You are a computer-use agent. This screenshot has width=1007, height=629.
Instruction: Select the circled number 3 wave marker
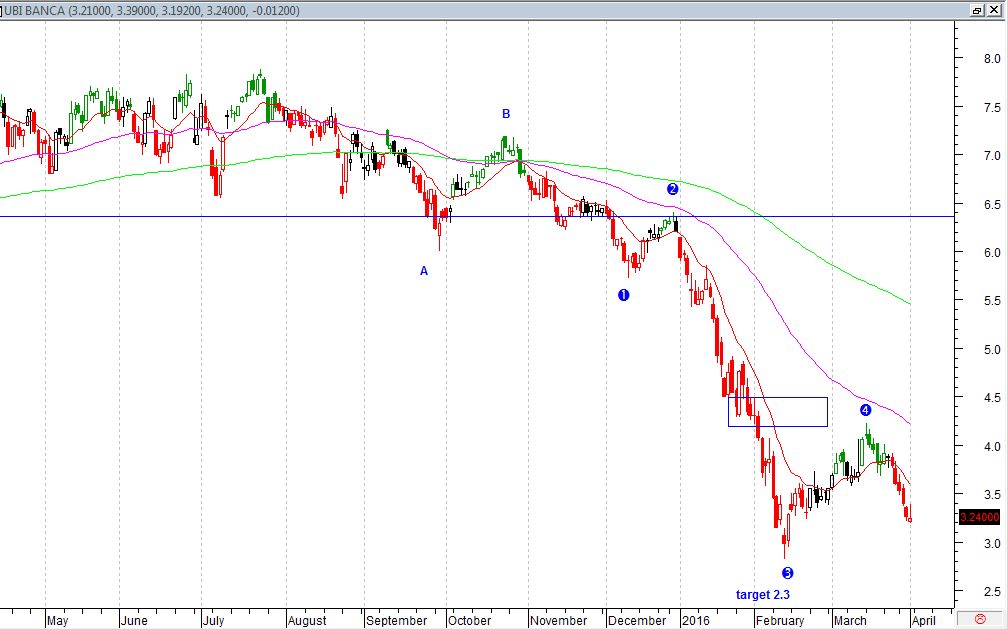pos(787,573)
